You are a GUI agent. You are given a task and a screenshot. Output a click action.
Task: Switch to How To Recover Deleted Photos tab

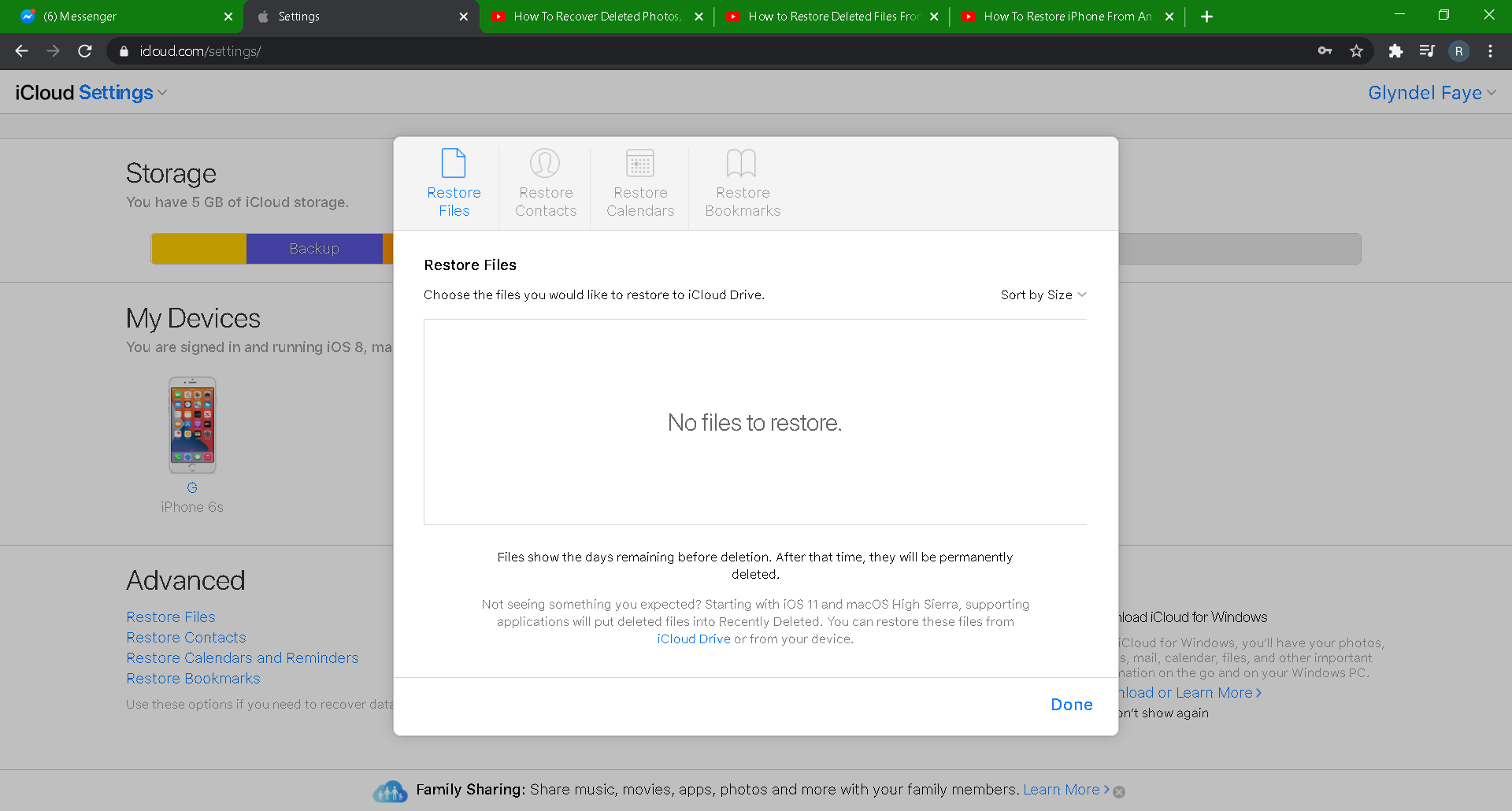[596, 17]
